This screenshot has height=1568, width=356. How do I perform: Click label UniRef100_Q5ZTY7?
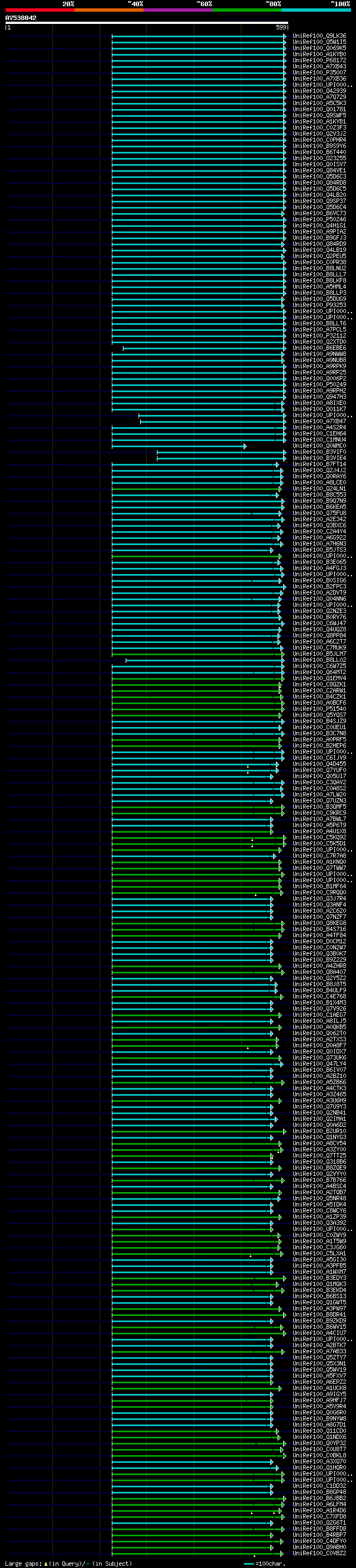(x=319, y=1357)
